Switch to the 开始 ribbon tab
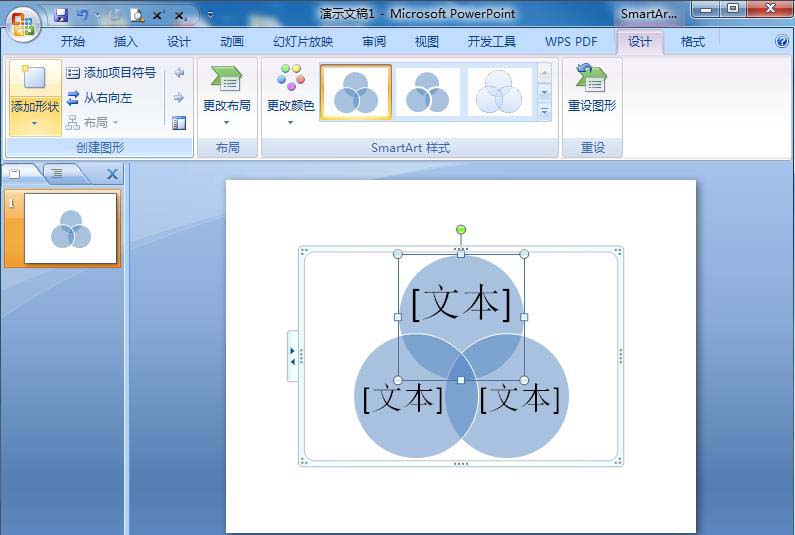The width and height of the screenshot is (795, 535). pyautogui.click(x=73, y=42)
